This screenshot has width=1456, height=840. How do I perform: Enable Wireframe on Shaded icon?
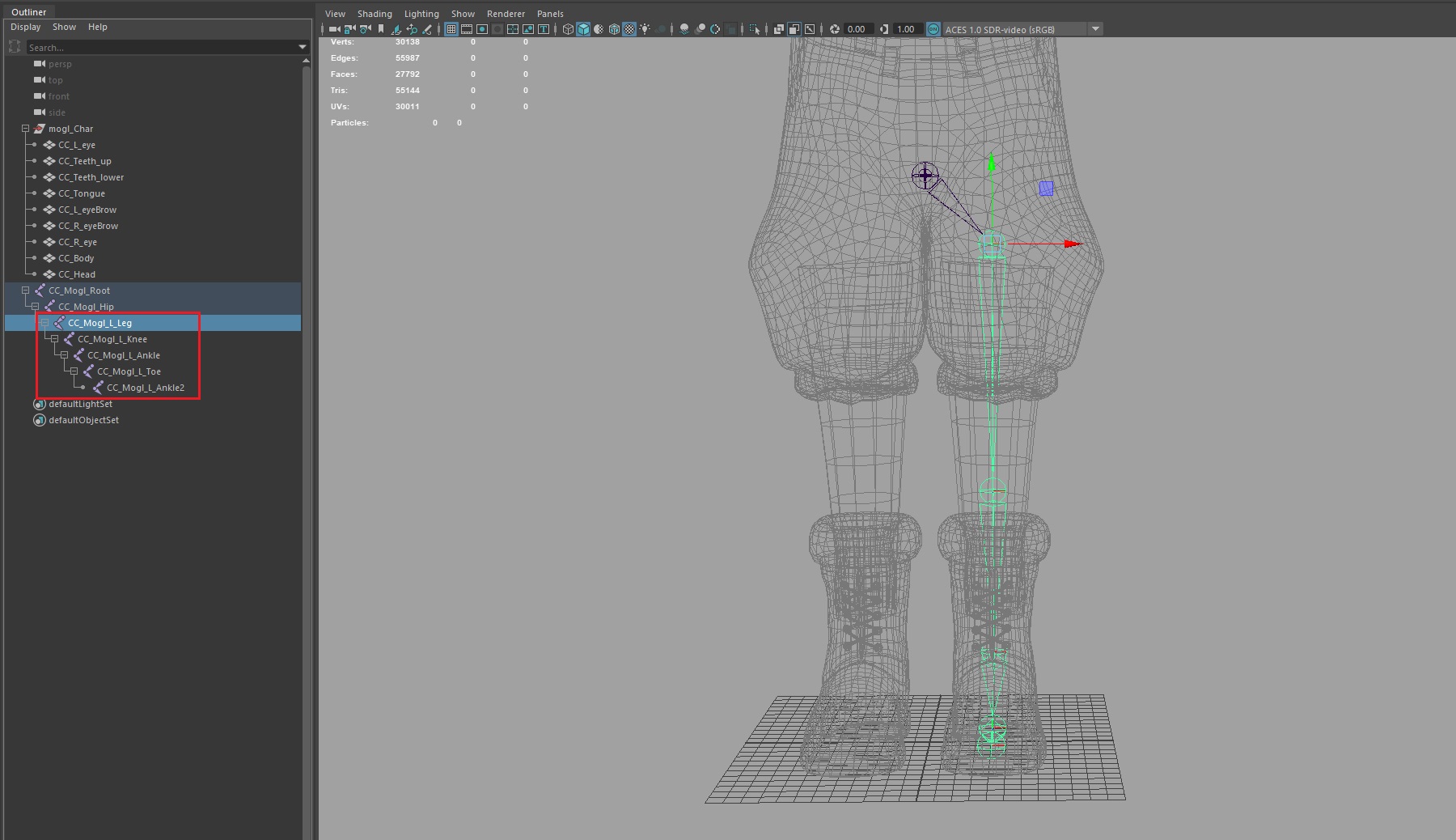point(614,29)
